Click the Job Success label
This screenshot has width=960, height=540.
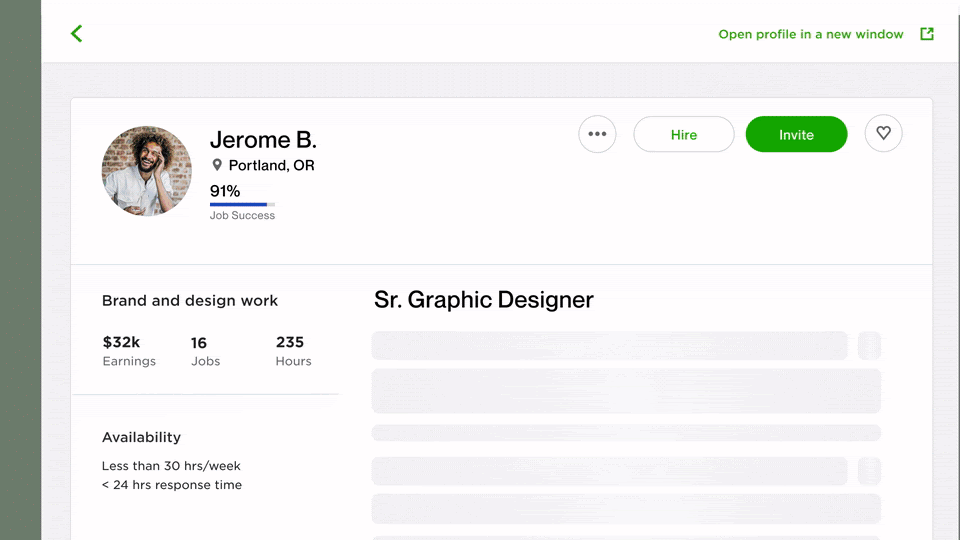coord(242,216)
